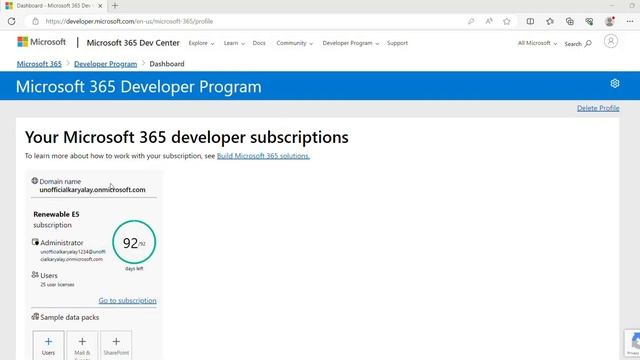Add the SharePoint sample data pack

pyautogui.click(x=116, y=345)
